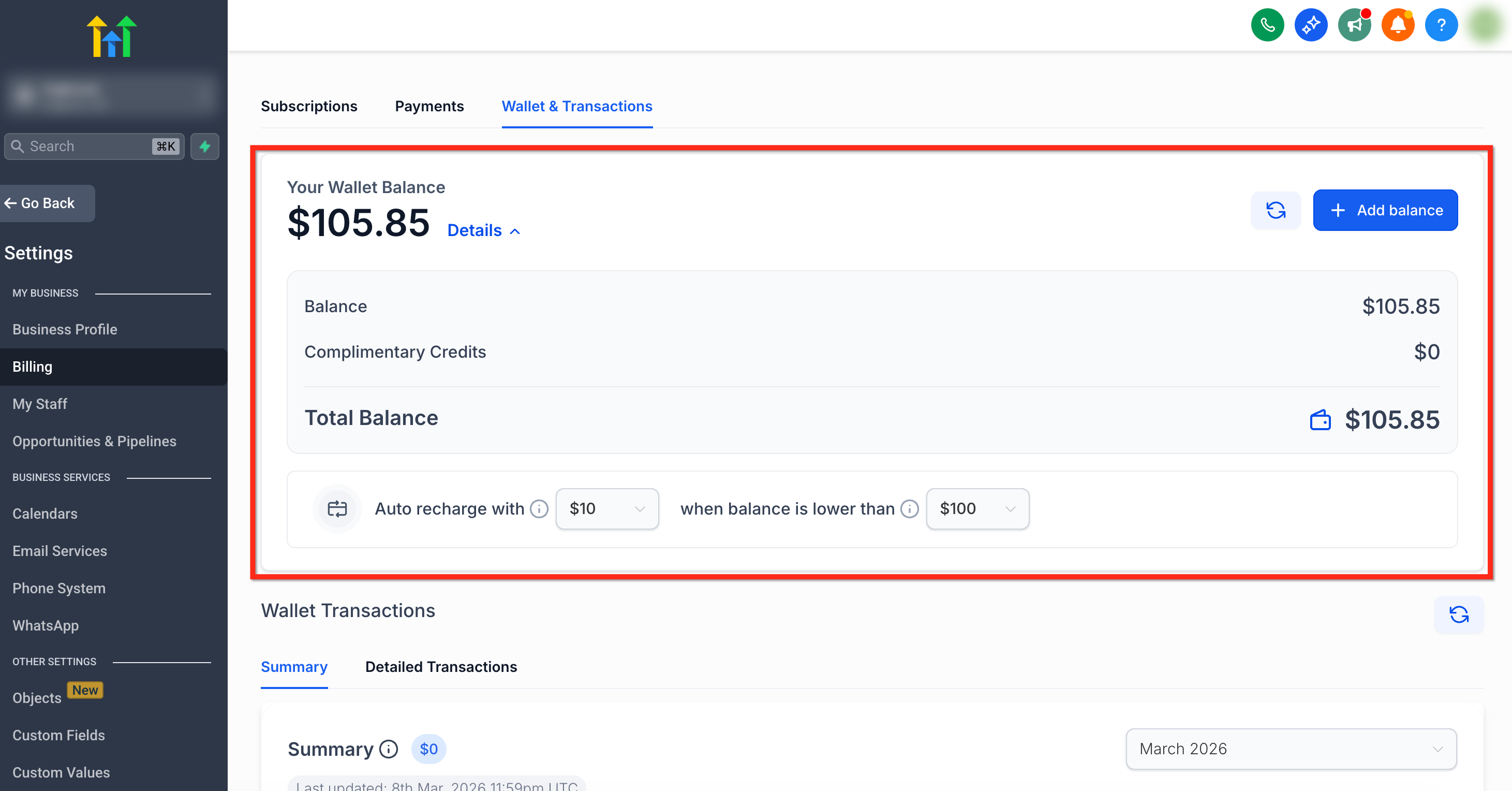Screen dimensions: 1512x791
Task: Open the $100 balance threshold dropdown
Action: 977,508
